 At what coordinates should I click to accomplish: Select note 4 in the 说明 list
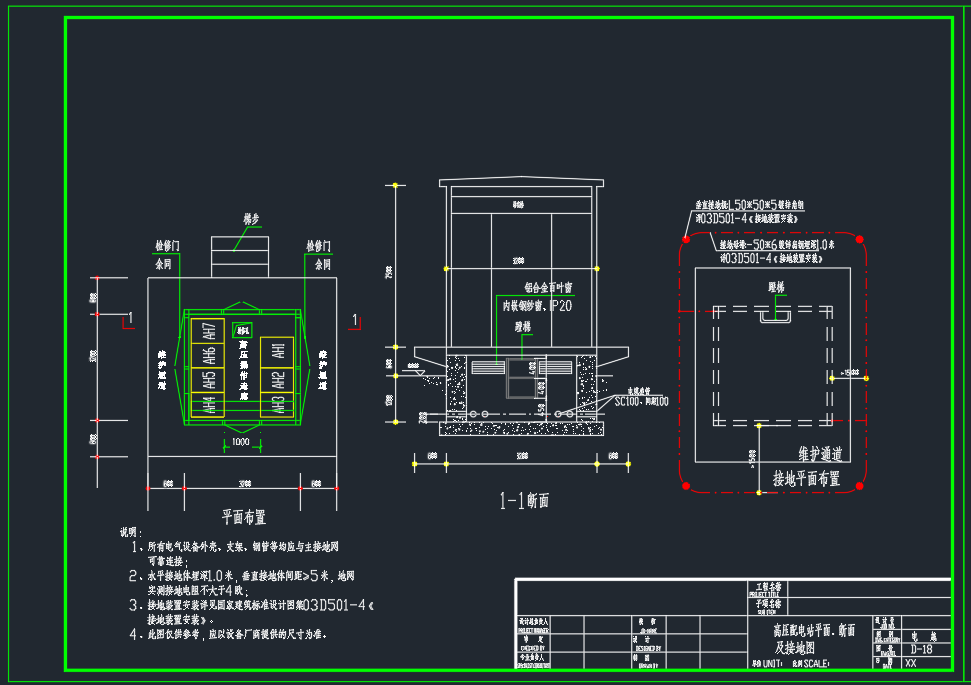click(235, 634)
